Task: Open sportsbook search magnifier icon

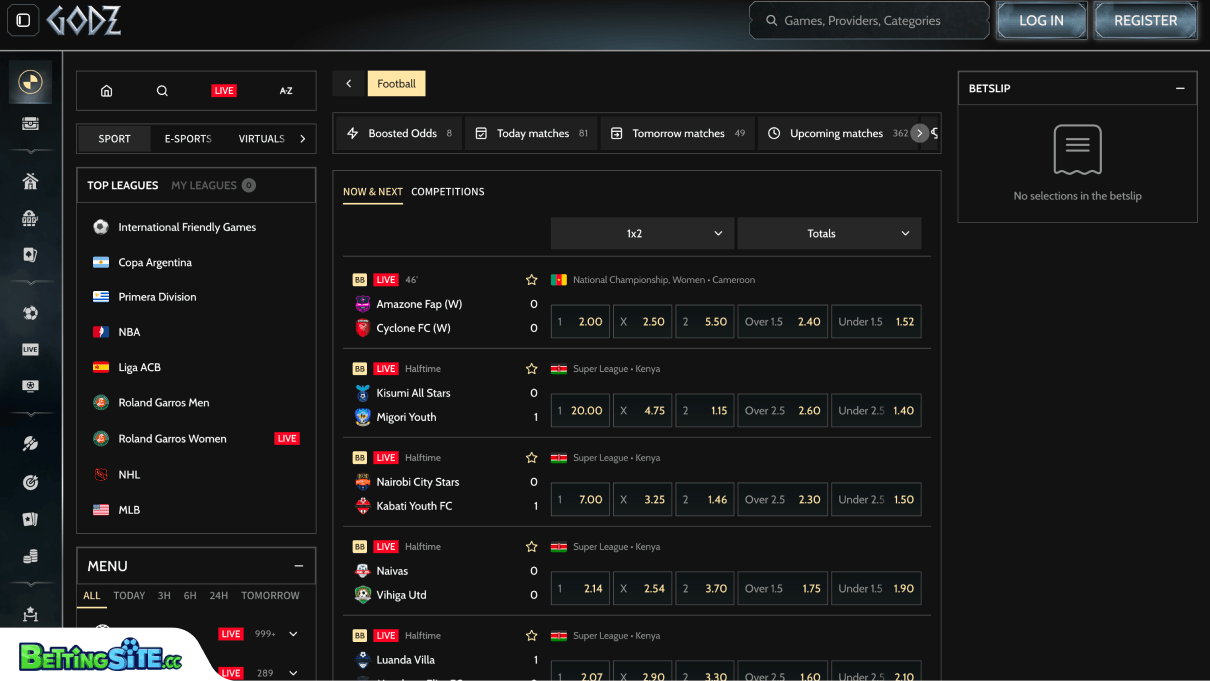Action: pos(162,91)
